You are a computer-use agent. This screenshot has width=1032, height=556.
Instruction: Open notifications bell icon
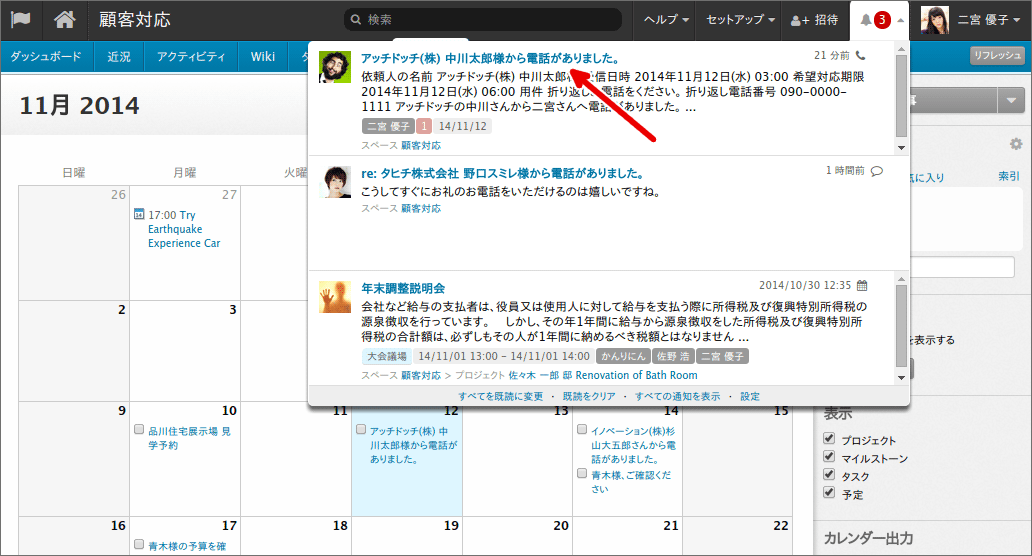tap(866, 20)
